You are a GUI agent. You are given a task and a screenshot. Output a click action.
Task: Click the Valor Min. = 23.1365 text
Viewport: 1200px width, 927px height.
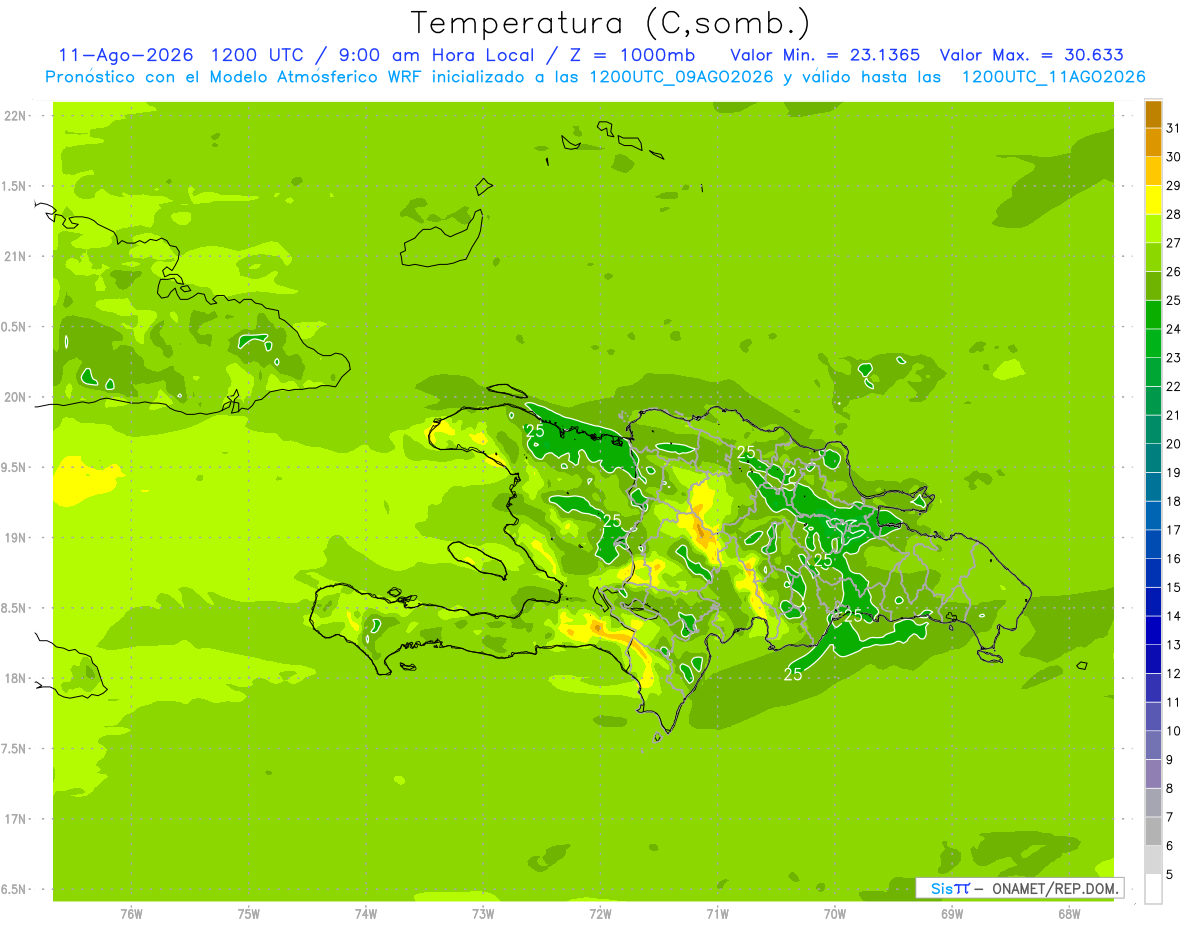click(825, 55)
